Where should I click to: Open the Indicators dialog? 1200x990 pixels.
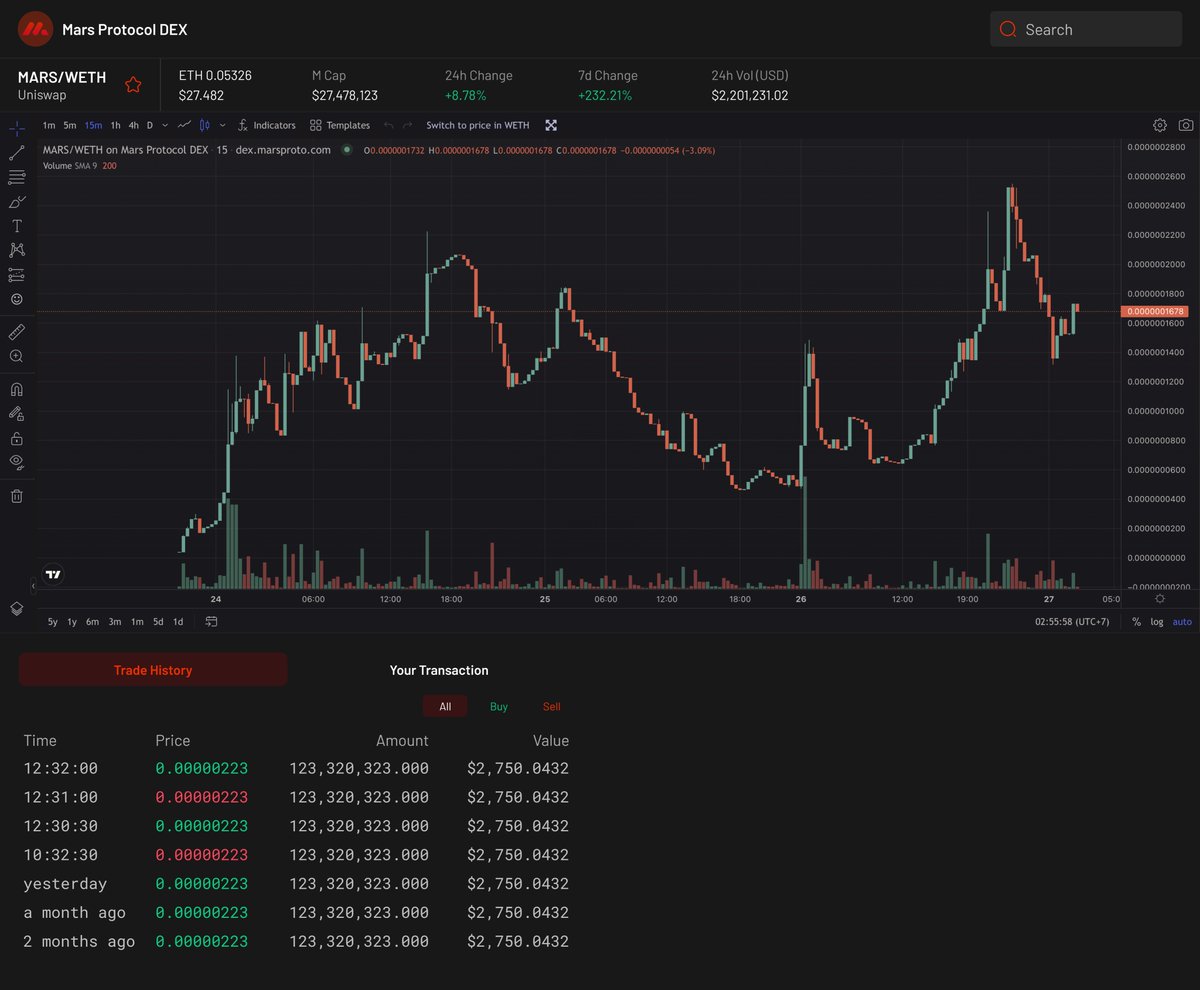[x=267, y=125]
